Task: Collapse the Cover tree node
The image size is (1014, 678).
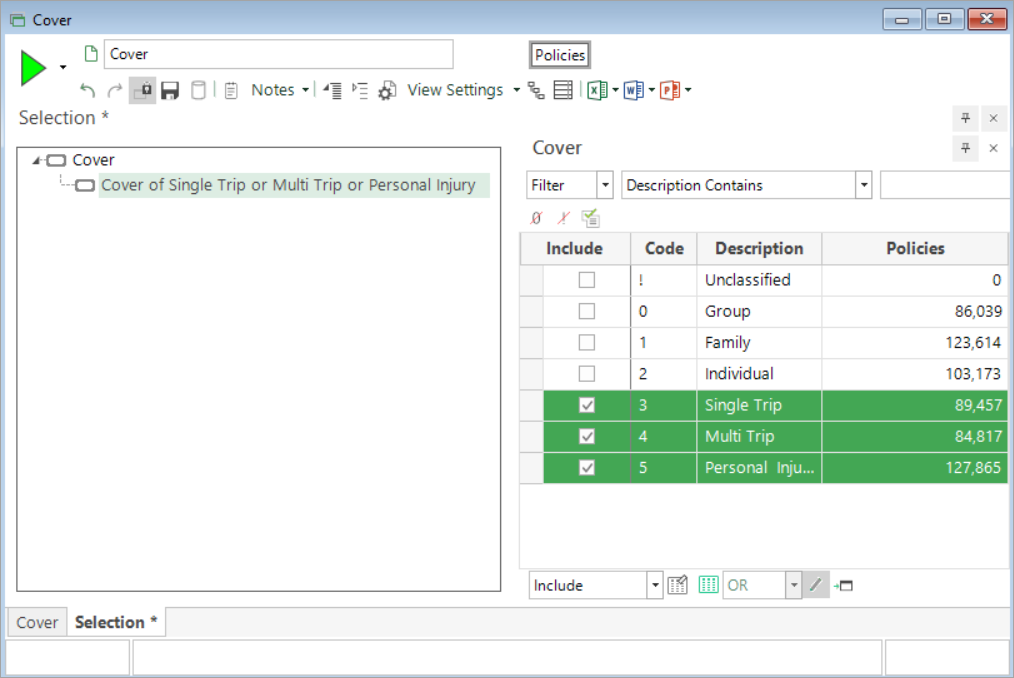Action: coord(36,160)
